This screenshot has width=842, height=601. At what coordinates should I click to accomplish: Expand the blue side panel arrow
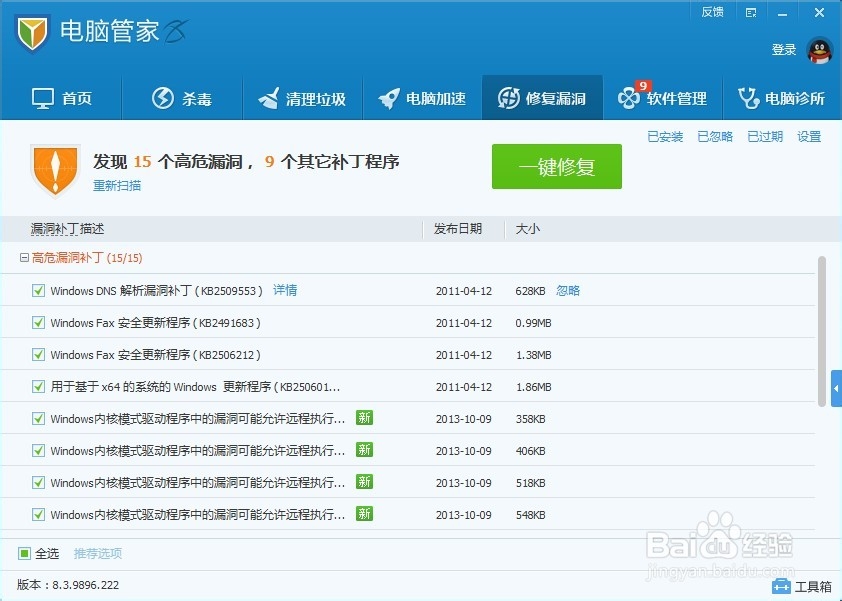[x=836, y=388]
